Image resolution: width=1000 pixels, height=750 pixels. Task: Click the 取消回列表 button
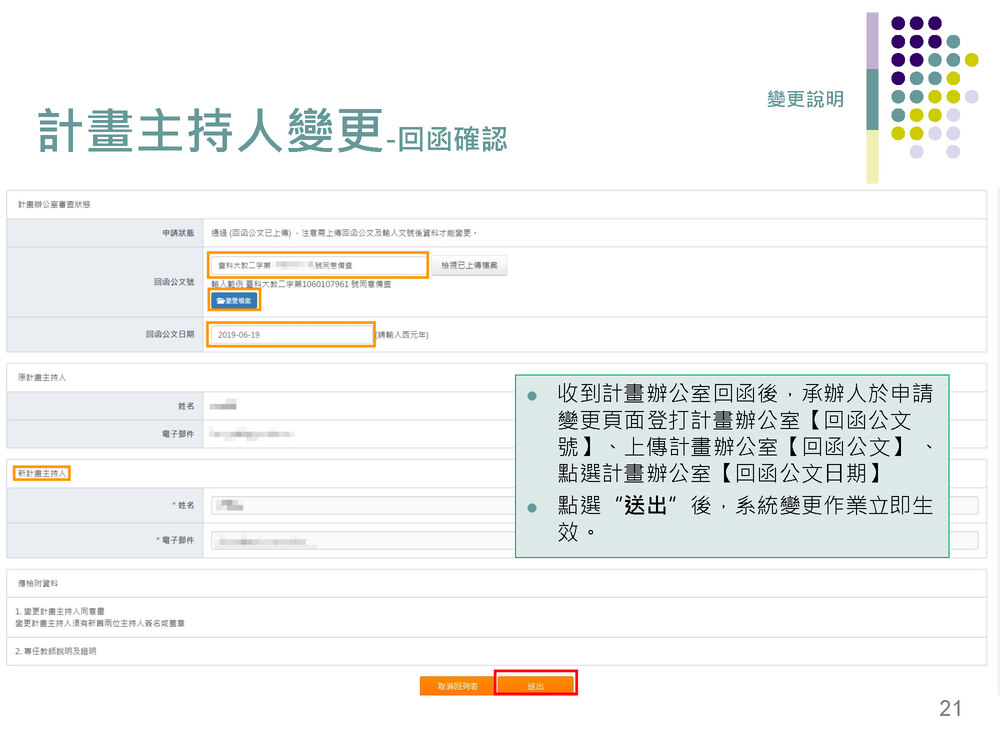457,686
